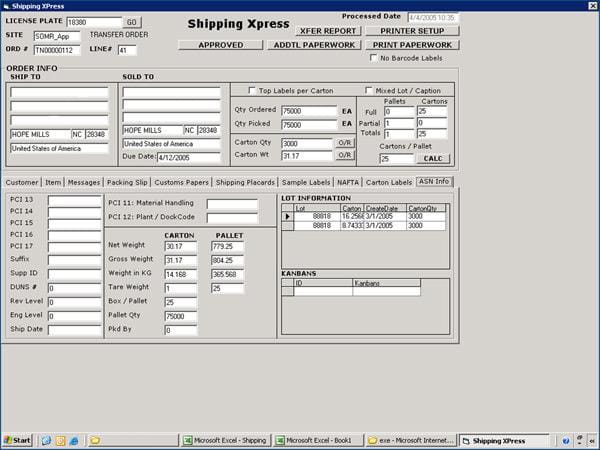
Task: Switch to Microsoft Excel - Shipping in taskbar
Action: tap(226, 440)
